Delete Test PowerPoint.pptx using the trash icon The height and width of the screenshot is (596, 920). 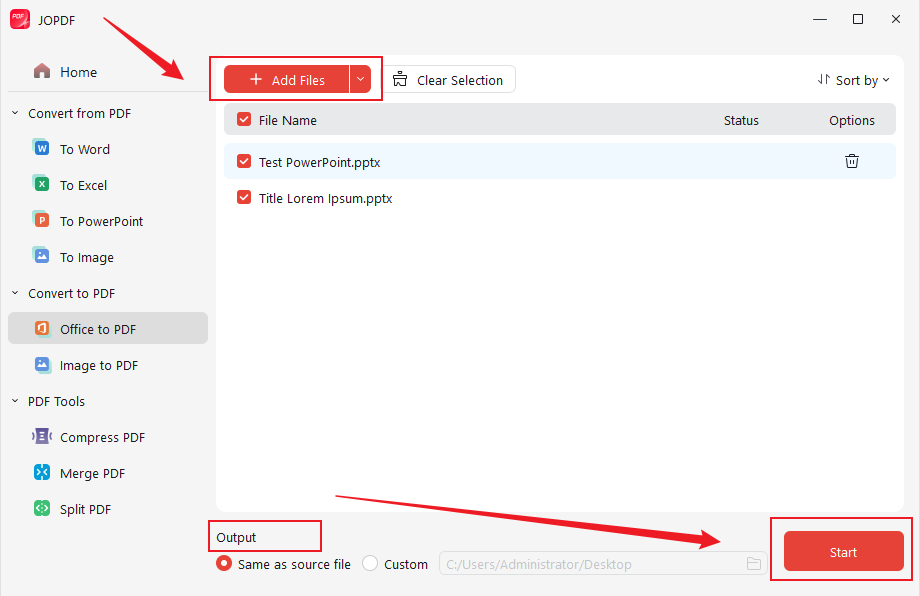point(851,161)
